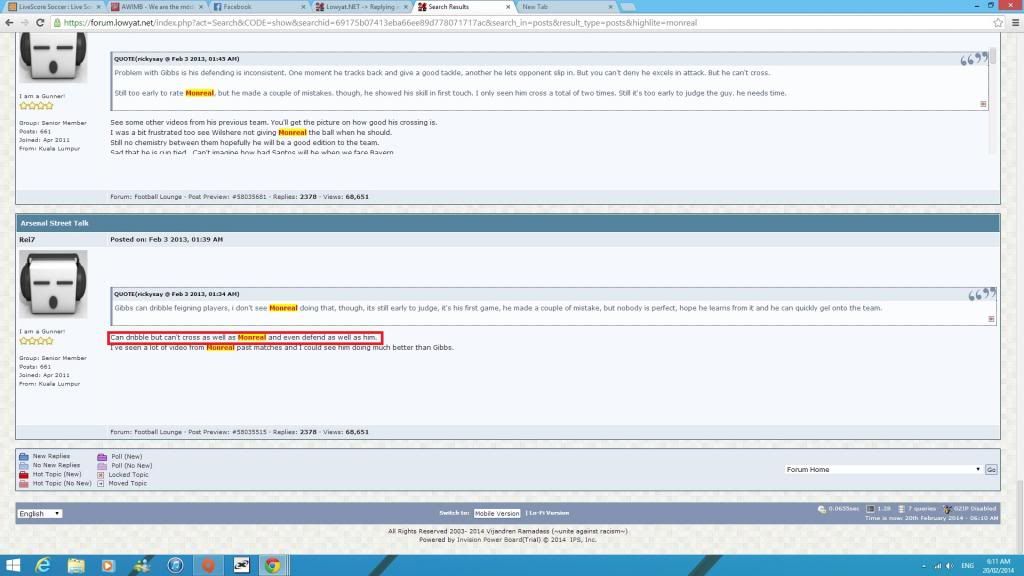Open File Explorer from the taskbar
The width and height of the screenshot is (1024, 576).
[75, 565]
